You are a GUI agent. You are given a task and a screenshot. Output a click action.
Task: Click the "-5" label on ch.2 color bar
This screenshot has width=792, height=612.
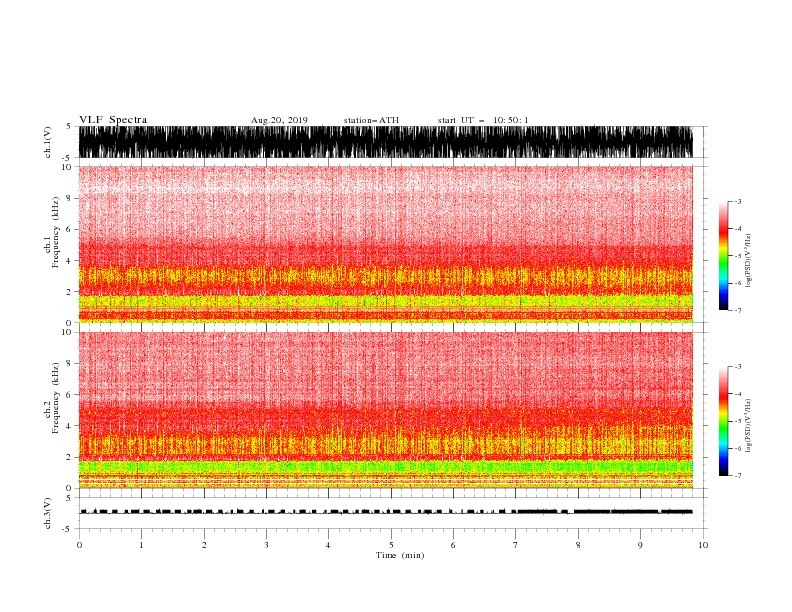pos(738,421)
